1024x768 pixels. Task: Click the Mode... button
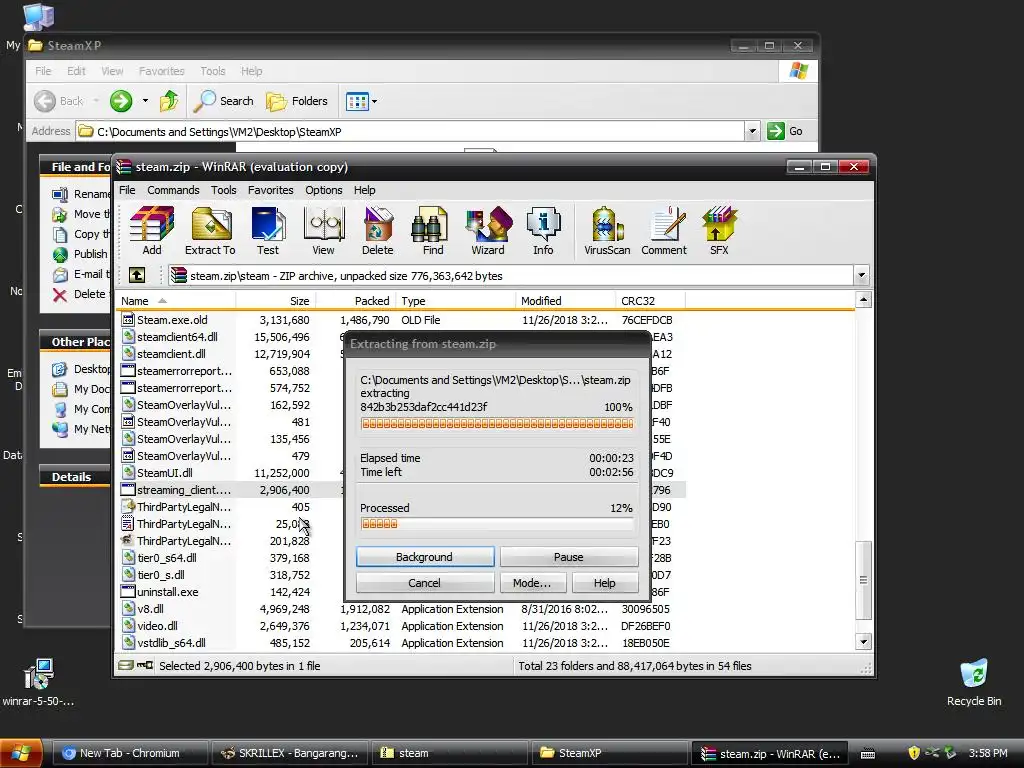pyautogui.click(x=532, y=583)
